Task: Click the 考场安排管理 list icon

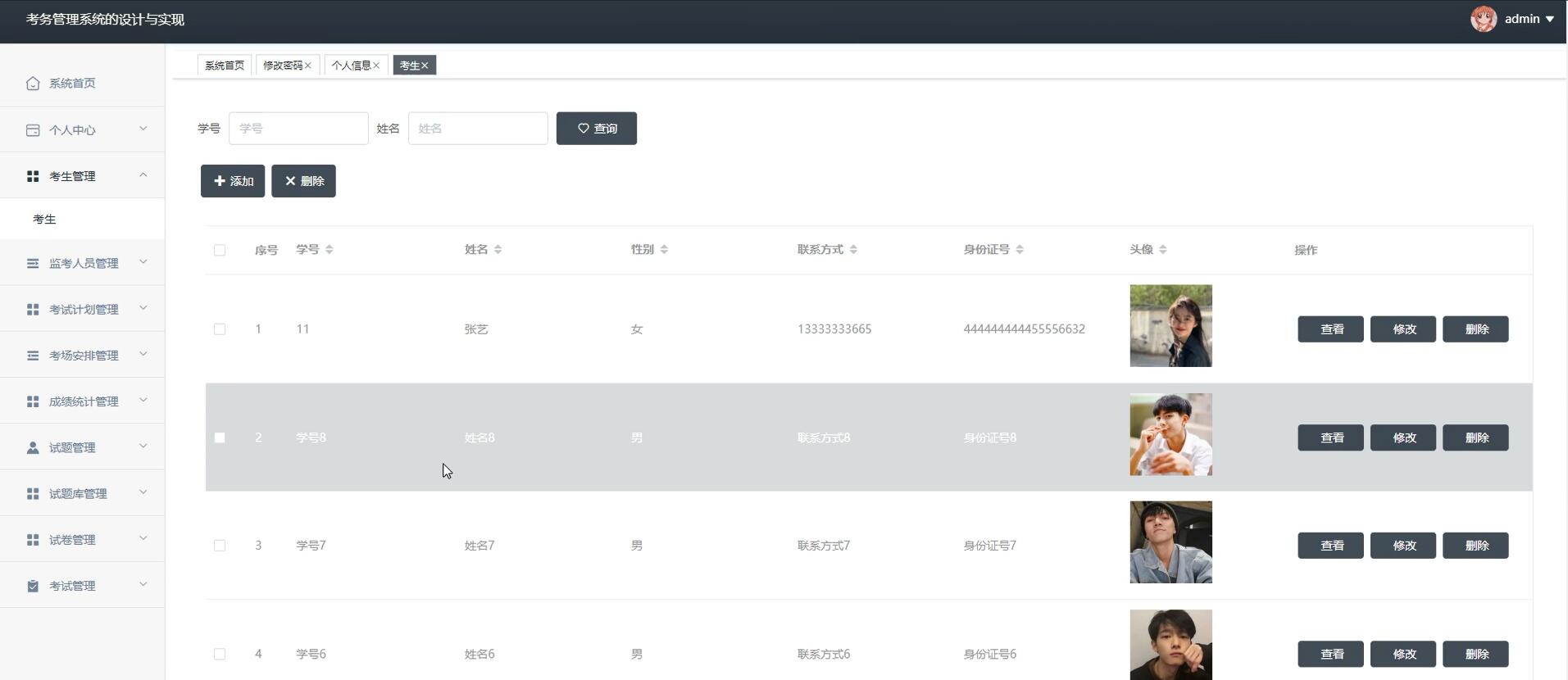Action: 33,356
